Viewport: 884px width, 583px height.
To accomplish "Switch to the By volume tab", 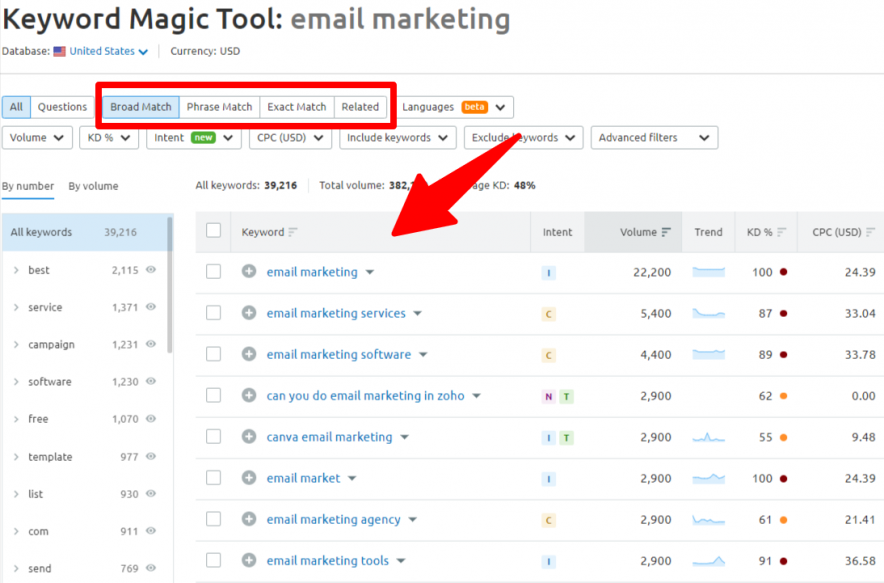I will [95, 186].
